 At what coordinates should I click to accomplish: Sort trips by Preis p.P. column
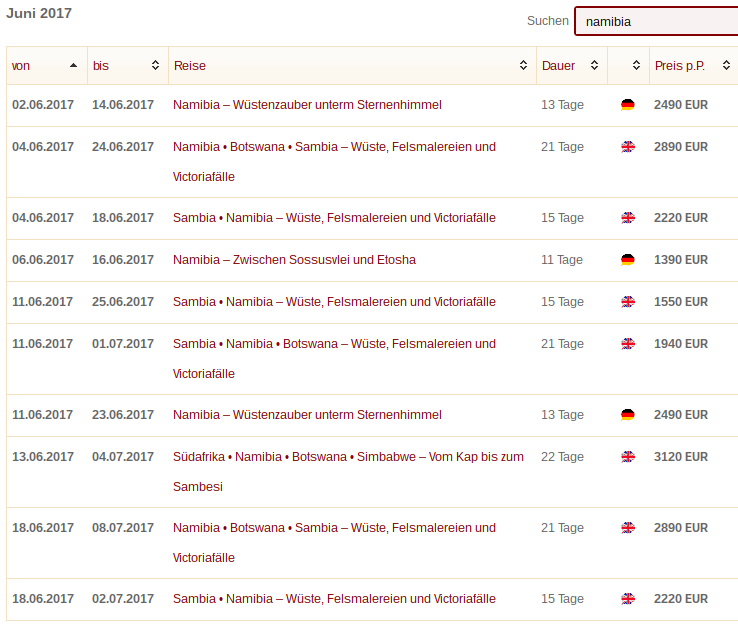point(694,65)
